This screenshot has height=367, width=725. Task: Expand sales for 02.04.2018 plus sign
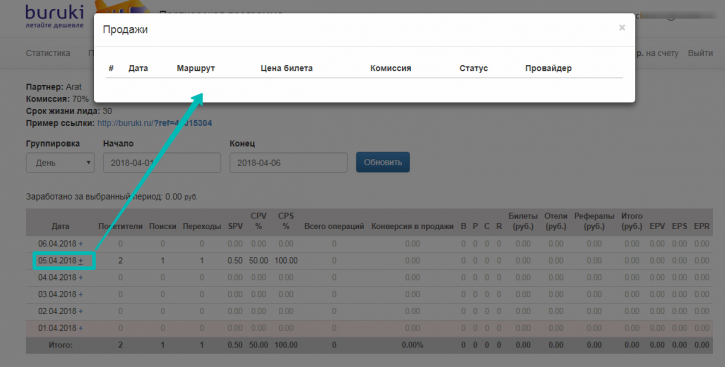pos(81,311)
